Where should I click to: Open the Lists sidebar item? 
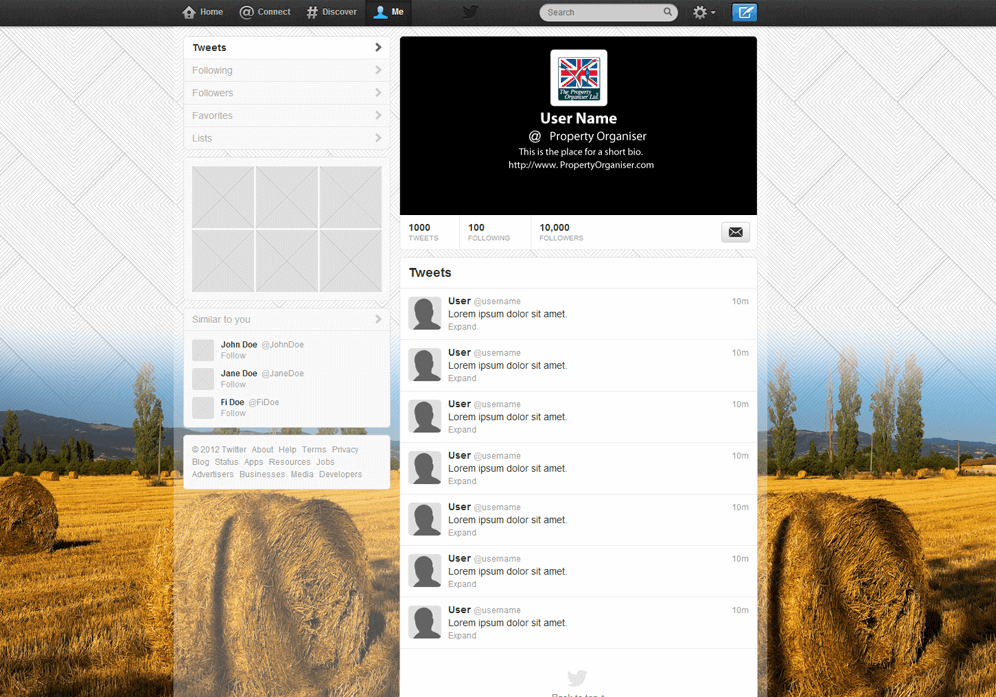pos(286,138)
